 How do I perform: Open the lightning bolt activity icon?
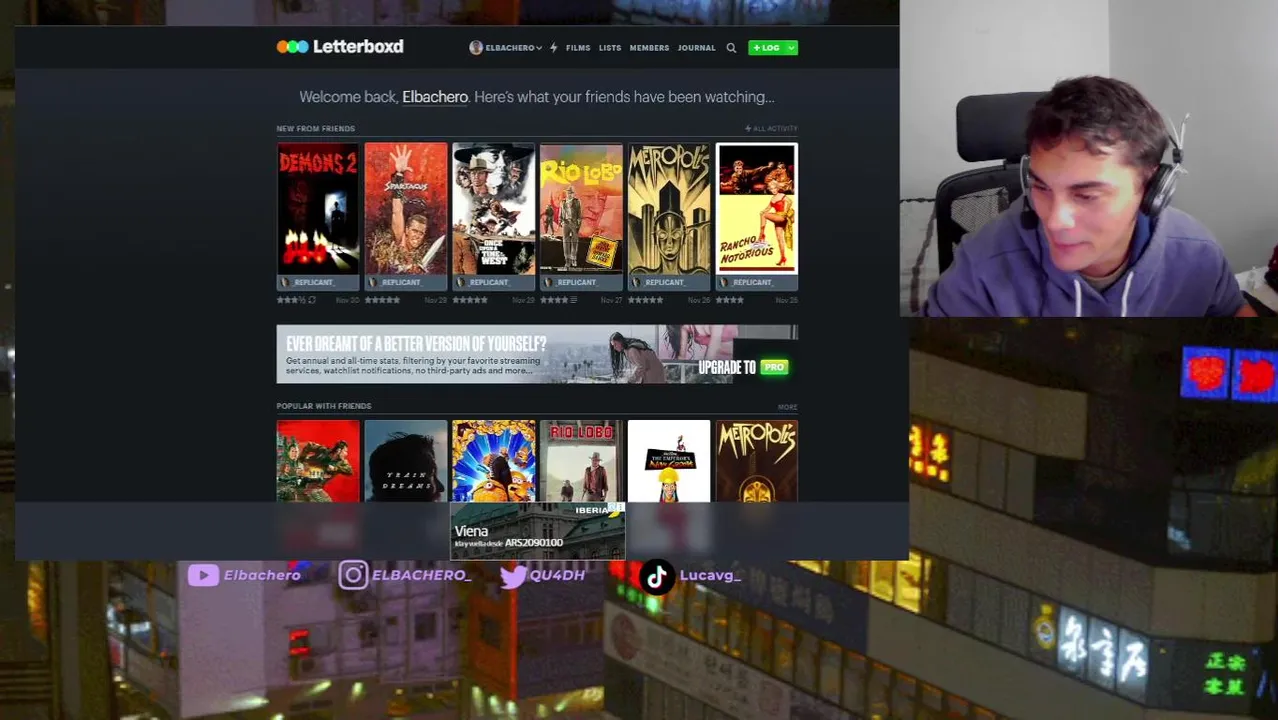(x=553, y=47)
